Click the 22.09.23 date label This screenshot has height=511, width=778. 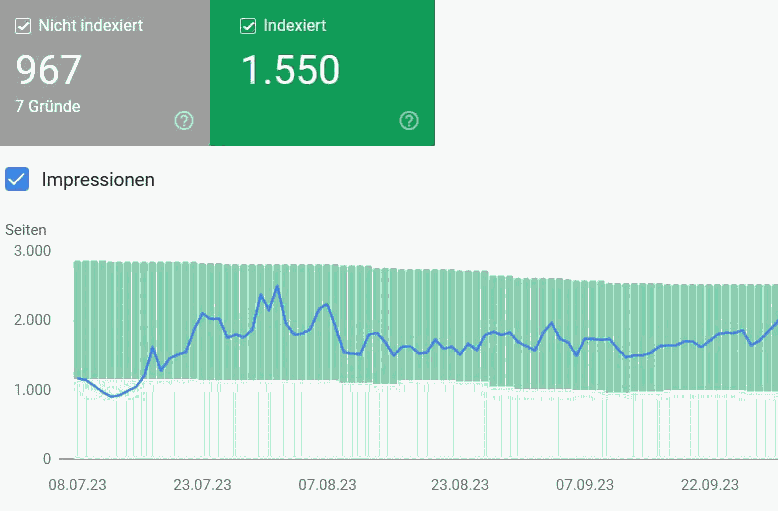click(710, 485)
